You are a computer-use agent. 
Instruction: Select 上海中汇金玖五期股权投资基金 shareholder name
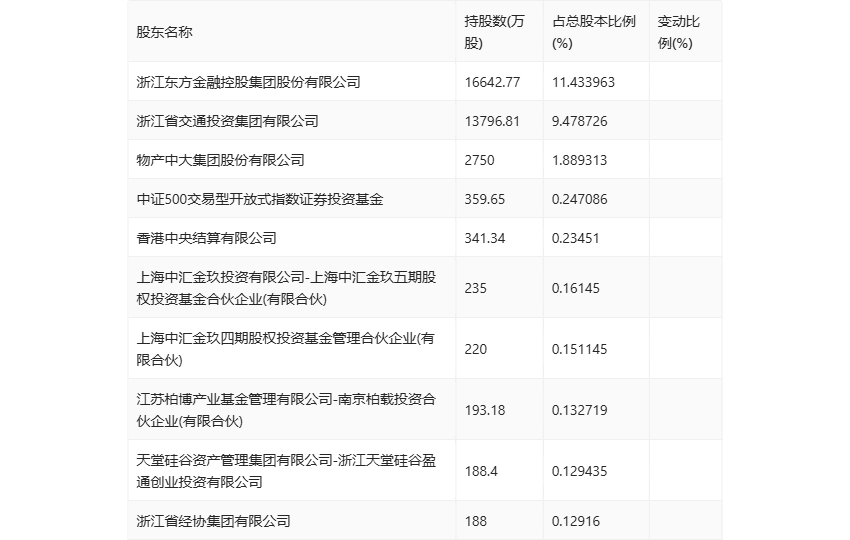[x=286, y=288]
